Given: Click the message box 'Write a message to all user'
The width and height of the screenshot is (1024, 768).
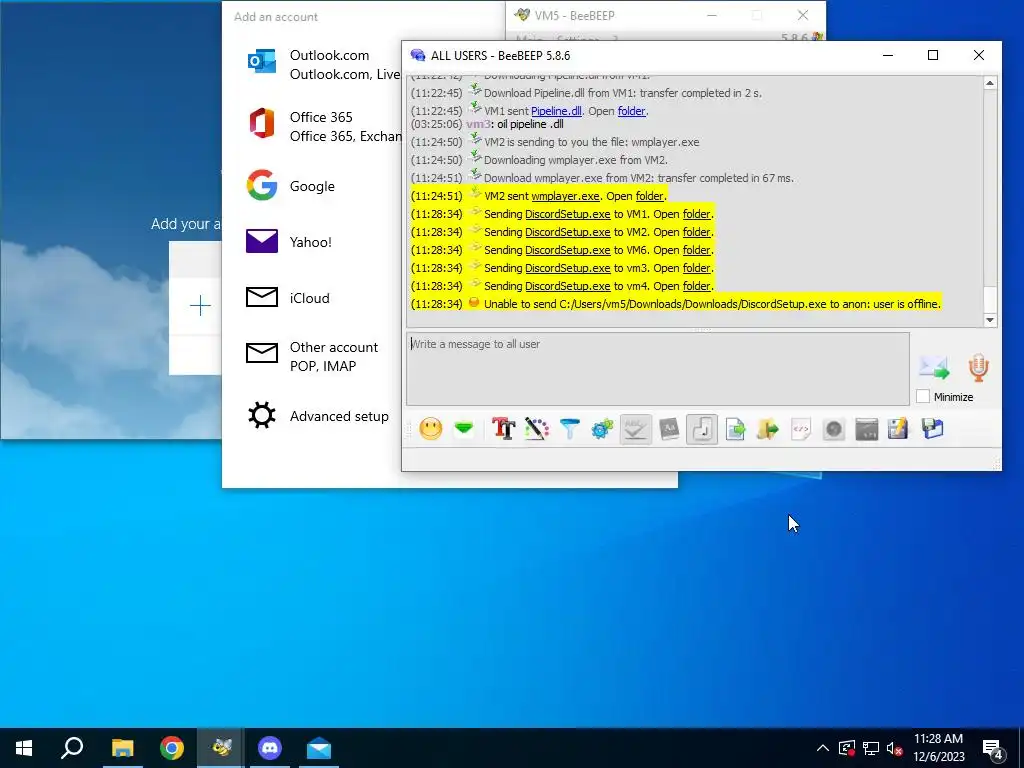Looking at the screenshot, I should point(658,369).
